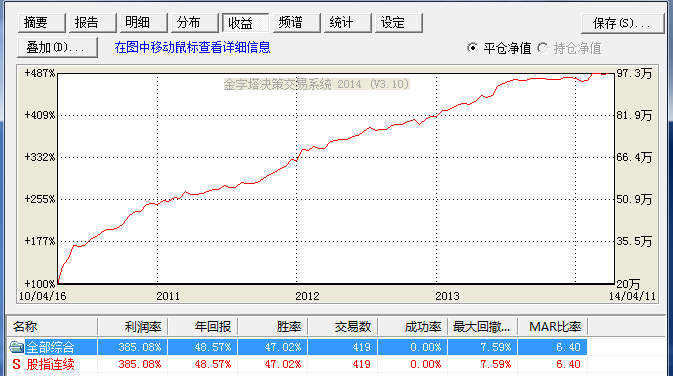Switch to the 收益 tab
Image resolution: width=673 pixels, height=376 pixels.
click(246, 23)
